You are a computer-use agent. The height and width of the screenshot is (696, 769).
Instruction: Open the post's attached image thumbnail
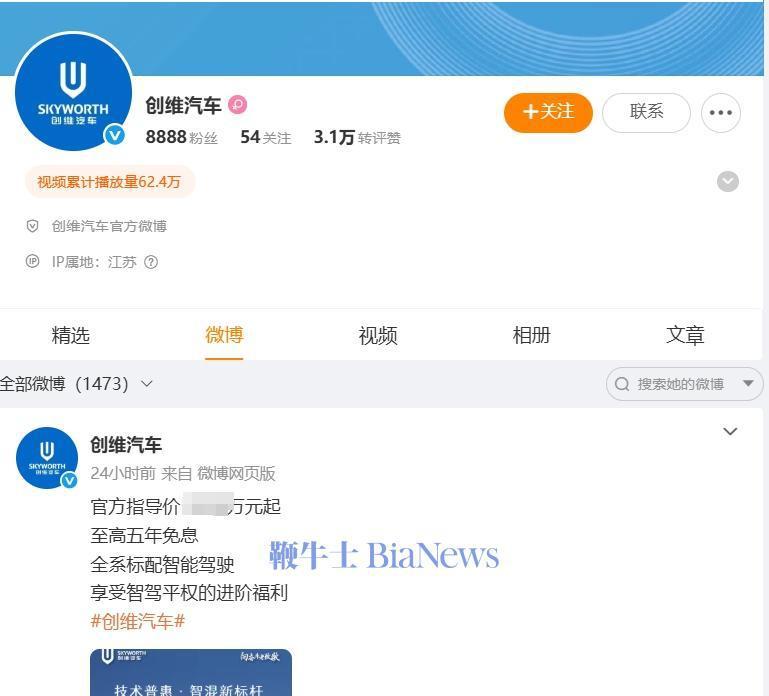191,672
